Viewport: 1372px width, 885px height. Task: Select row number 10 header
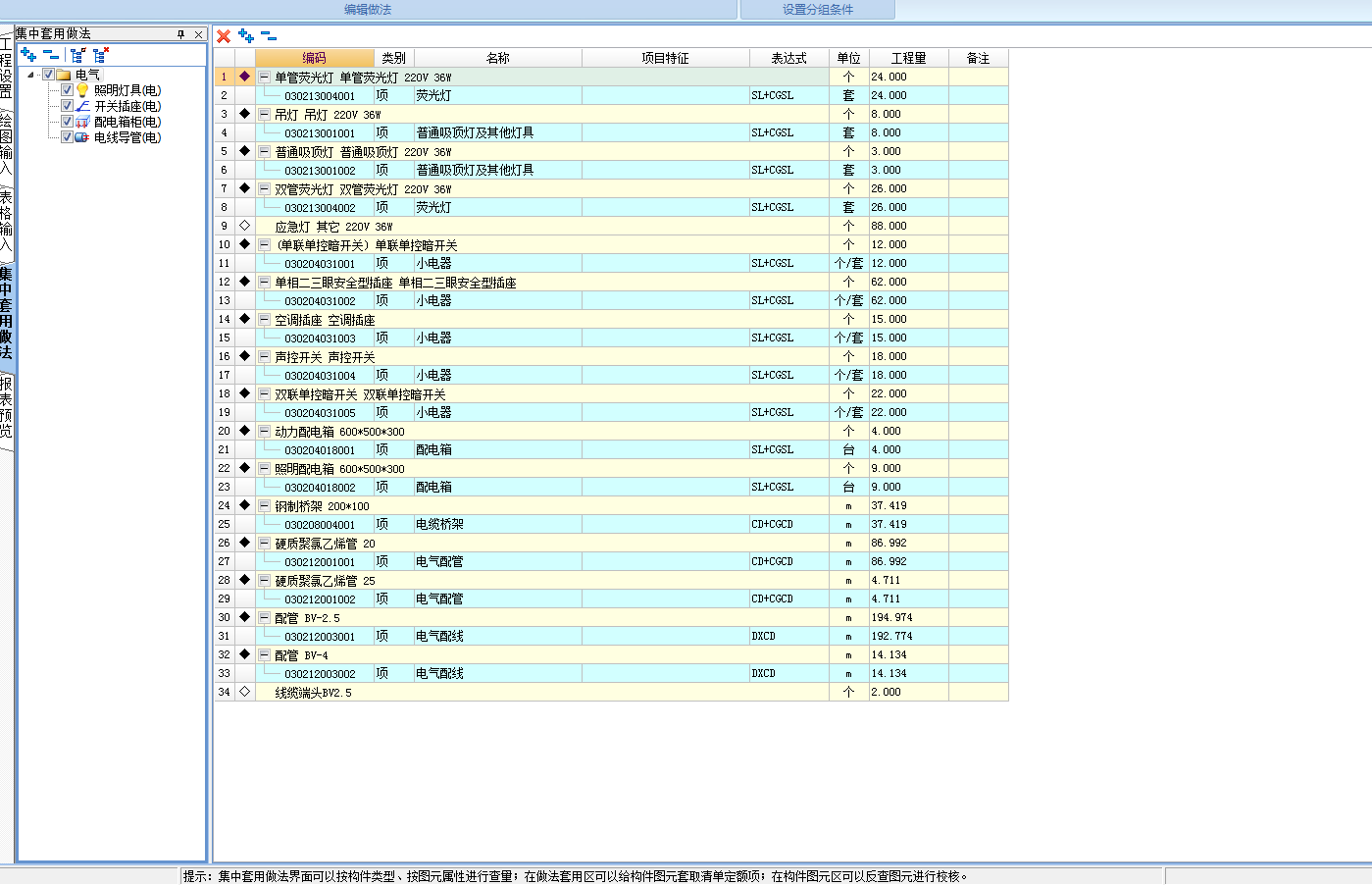click(x=225, y=244)
